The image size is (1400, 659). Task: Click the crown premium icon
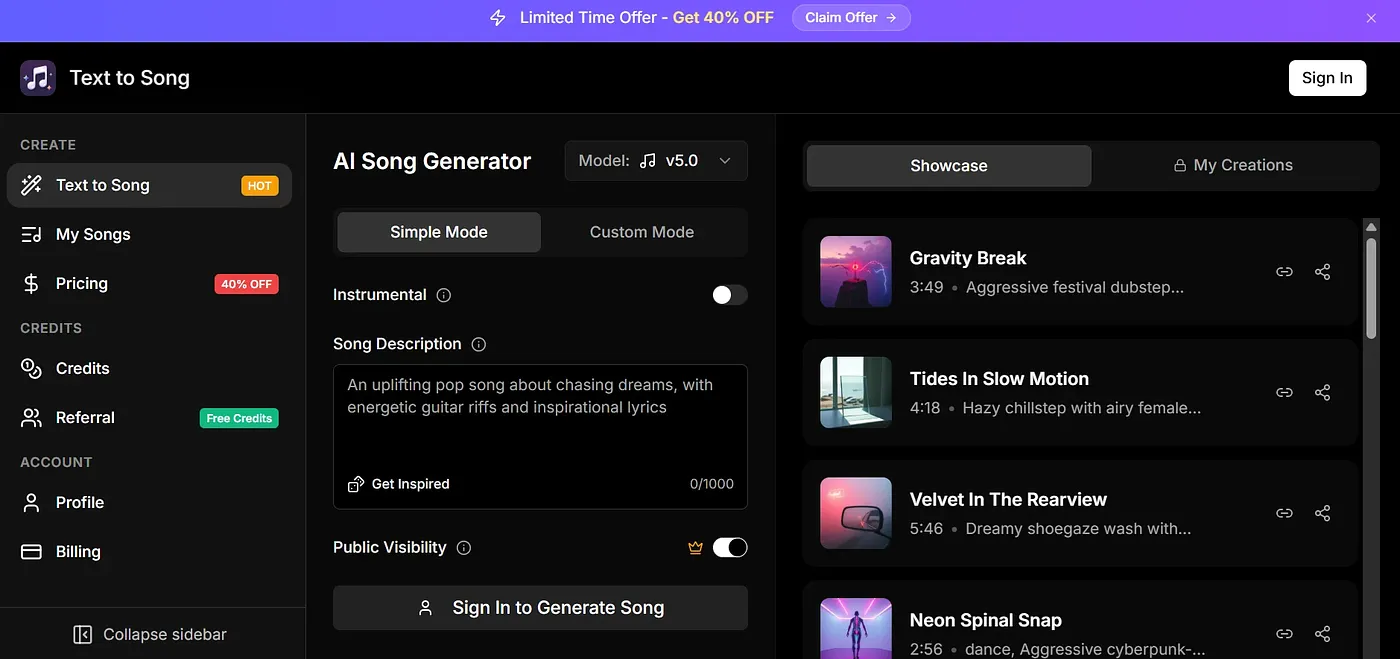(696, 547)
